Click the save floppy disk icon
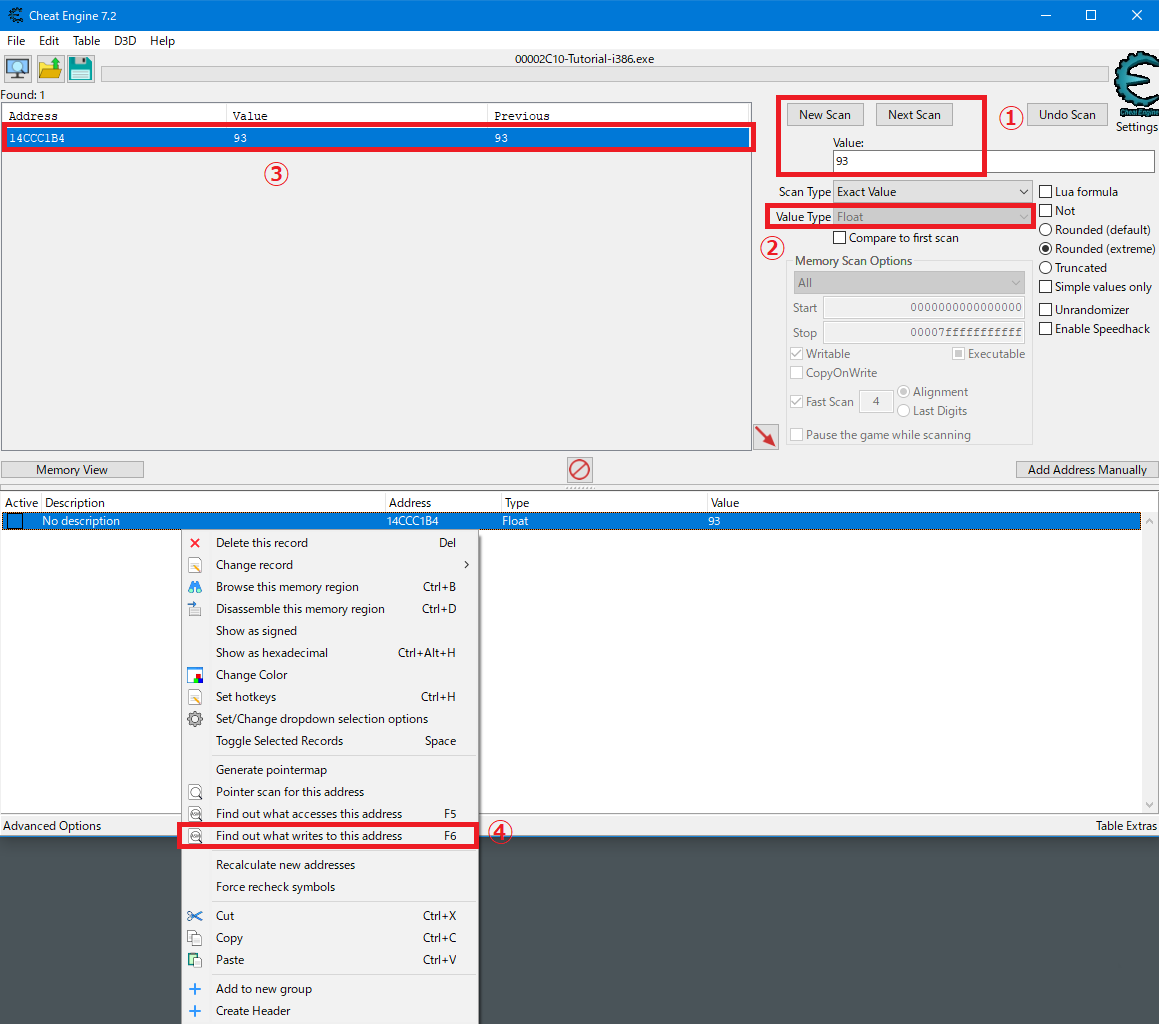 tap(81, 69)
